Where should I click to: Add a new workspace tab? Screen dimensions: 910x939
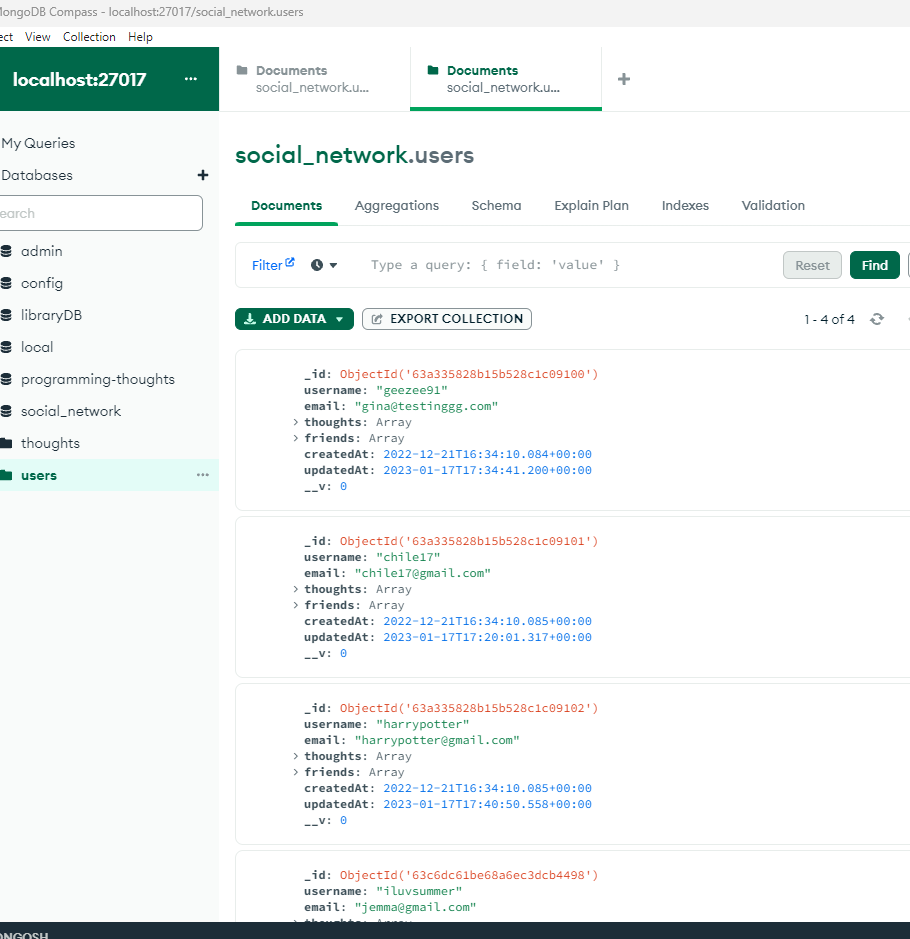coord(624,79)
